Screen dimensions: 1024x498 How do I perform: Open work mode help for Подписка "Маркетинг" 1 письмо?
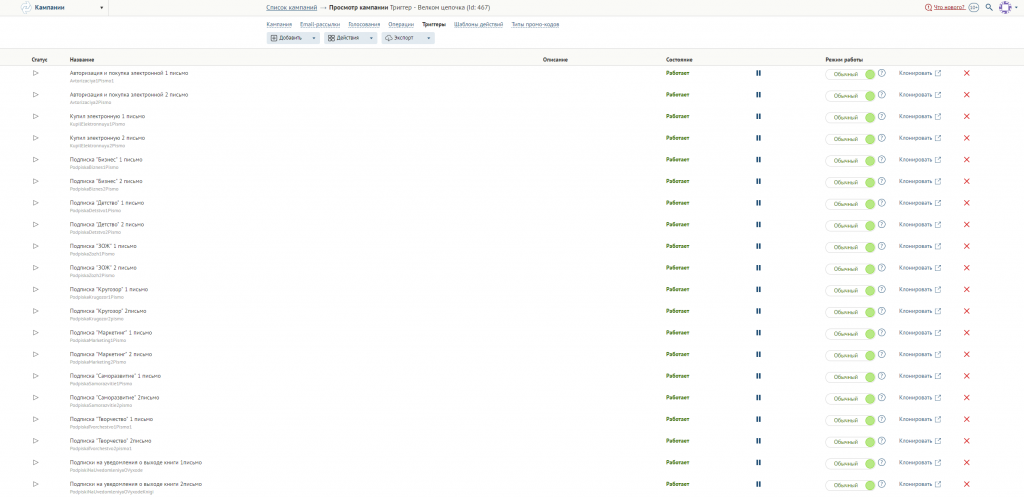click(x=882, y=332)
